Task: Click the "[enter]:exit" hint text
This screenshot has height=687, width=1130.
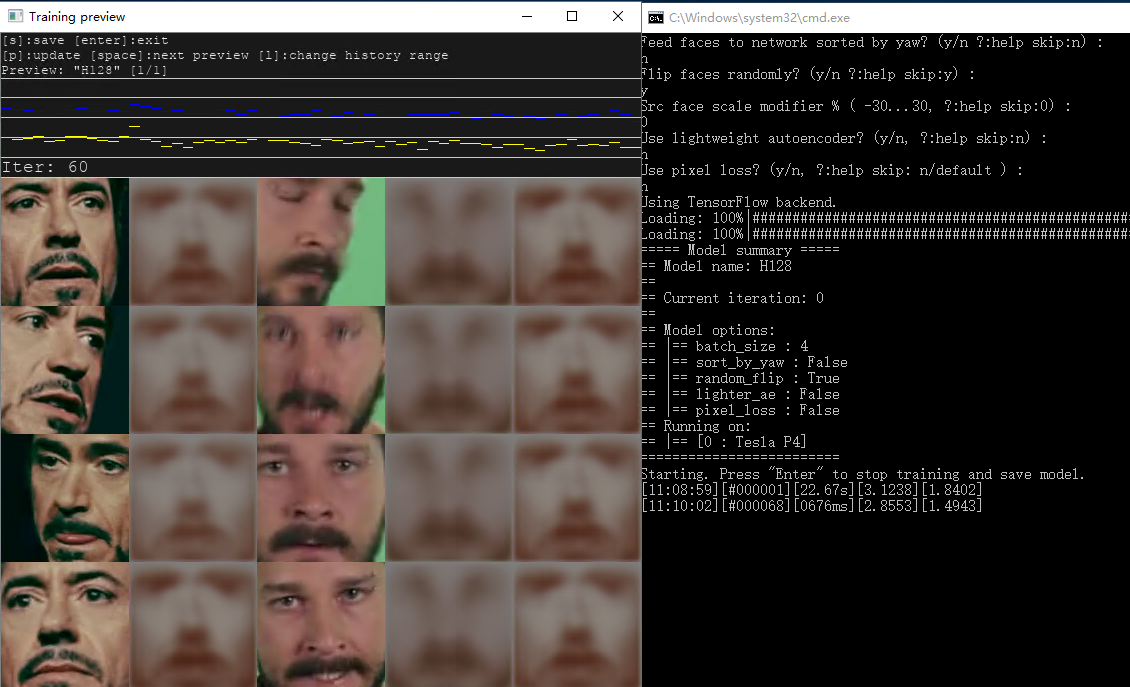Action: pyautogui.click(x=121, y=40)
